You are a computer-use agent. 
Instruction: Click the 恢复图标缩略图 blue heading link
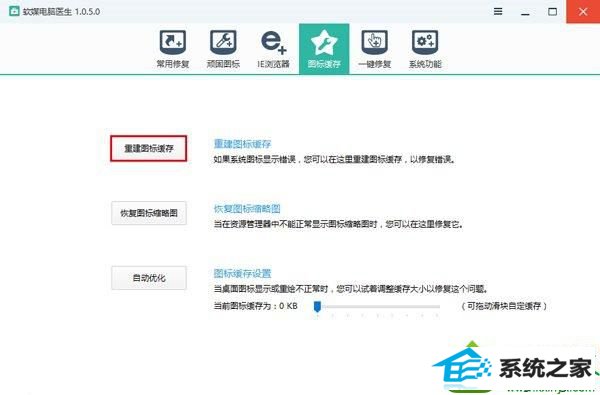pos(247,209)
